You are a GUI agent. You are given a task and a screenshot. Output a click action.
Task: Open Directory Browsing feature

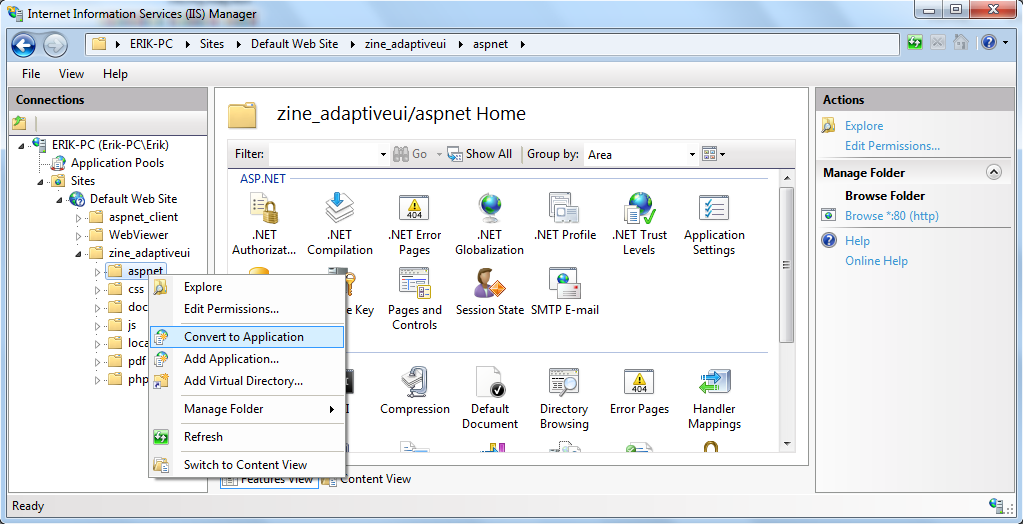(x=564, y=397)
